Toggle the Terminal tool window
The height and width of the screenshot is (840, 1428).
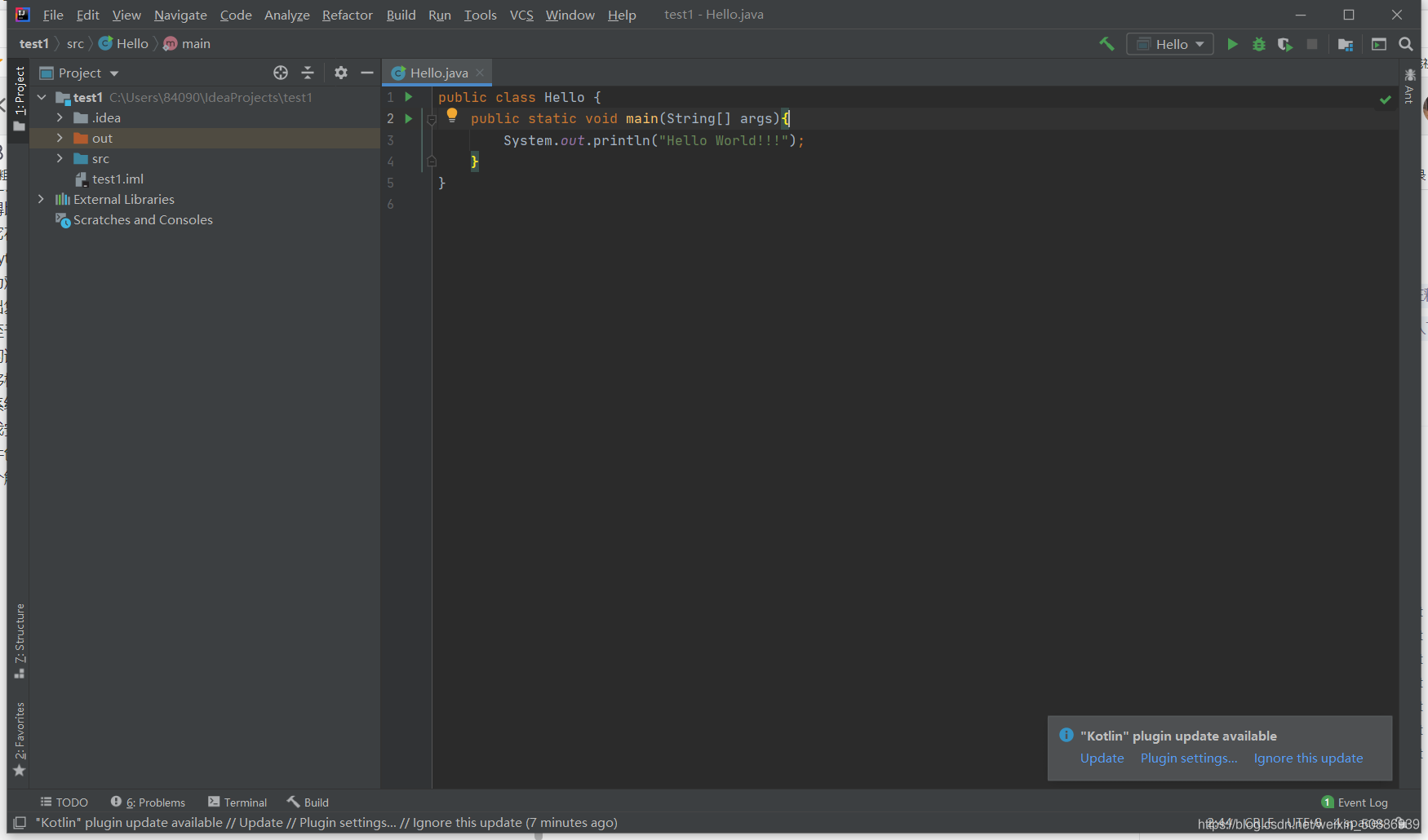point(237,802)
